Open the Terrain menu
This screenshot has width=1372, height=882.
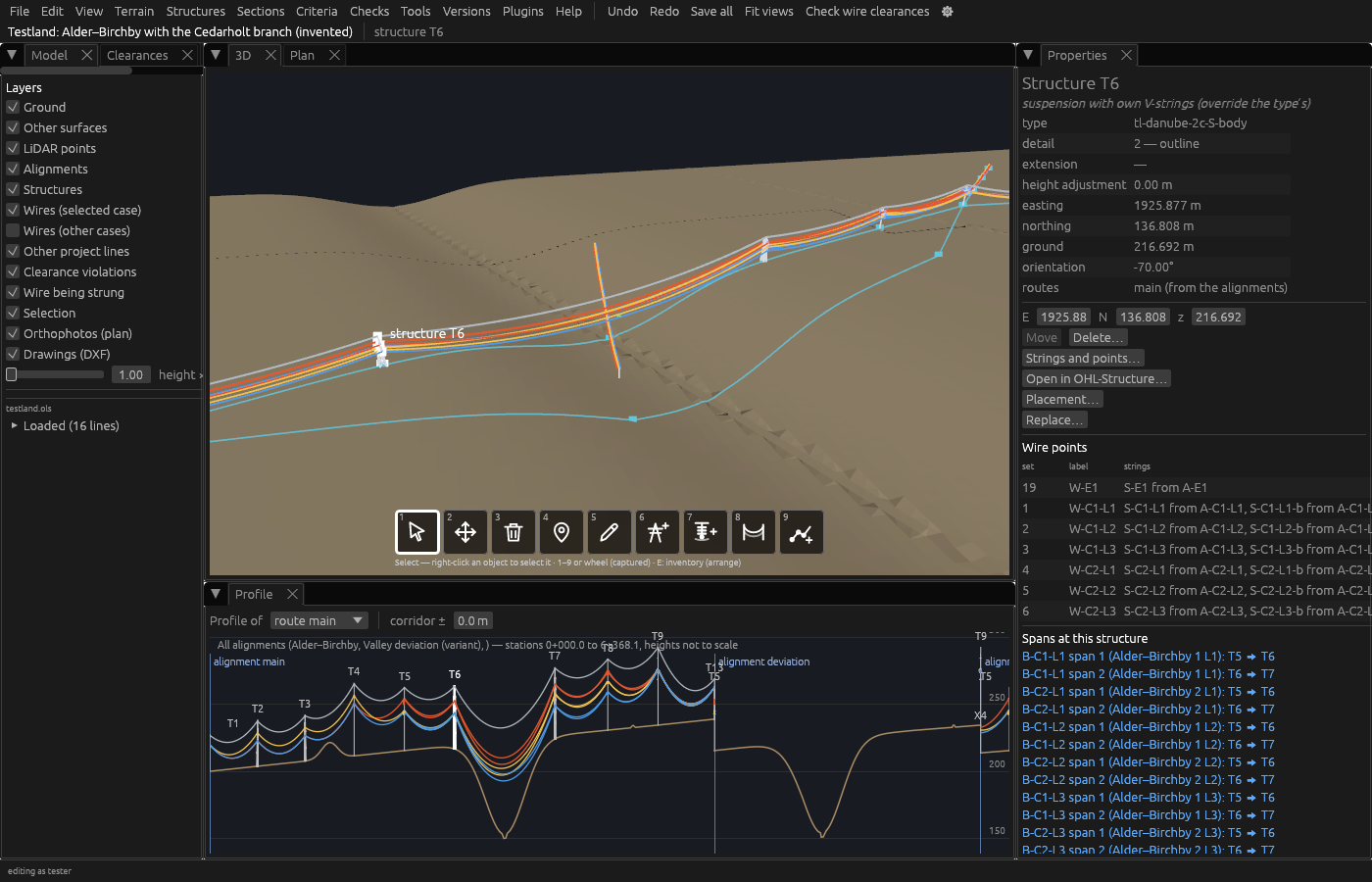[x=134, y=12]
